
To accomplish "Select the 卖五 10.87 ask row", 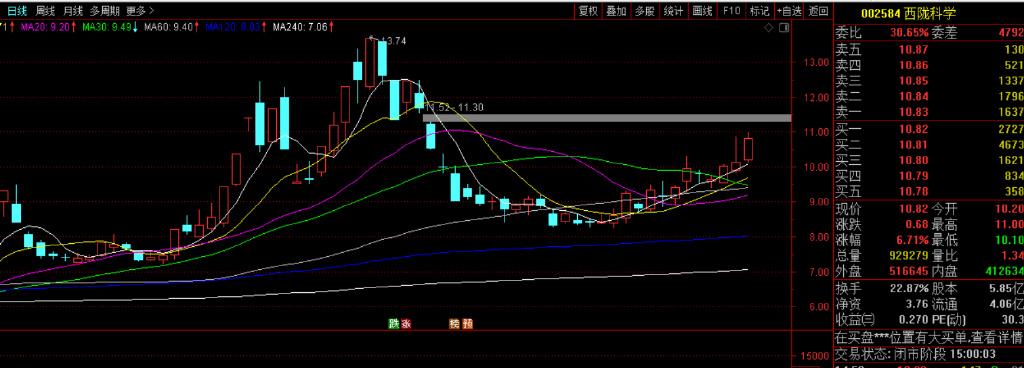I will [x=929, y=50].
